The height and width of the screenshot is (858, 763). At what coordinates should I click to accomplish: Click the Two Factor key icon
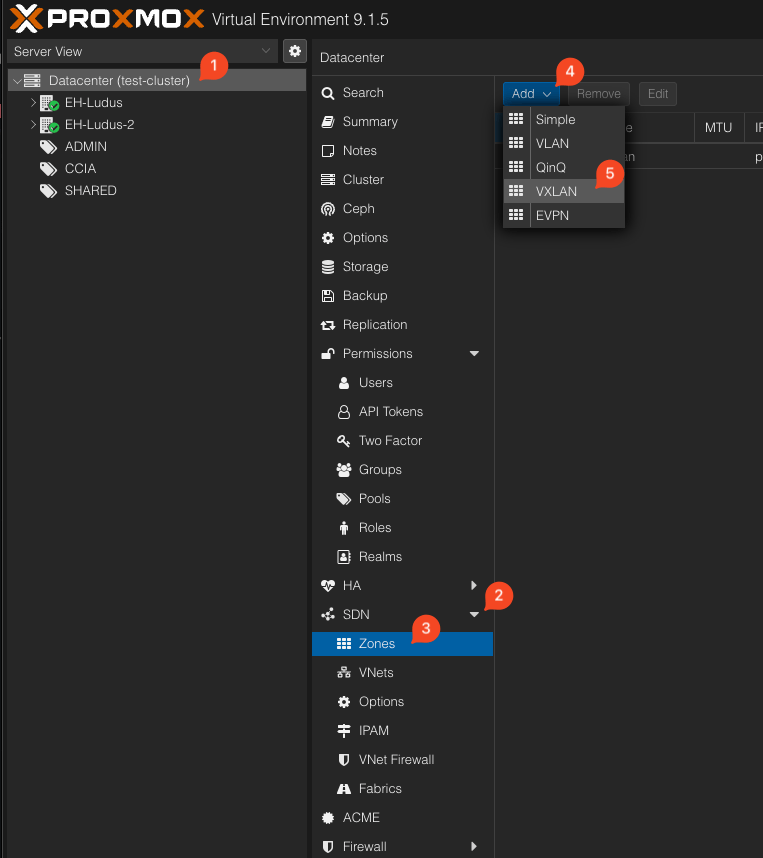pos(344,441)
